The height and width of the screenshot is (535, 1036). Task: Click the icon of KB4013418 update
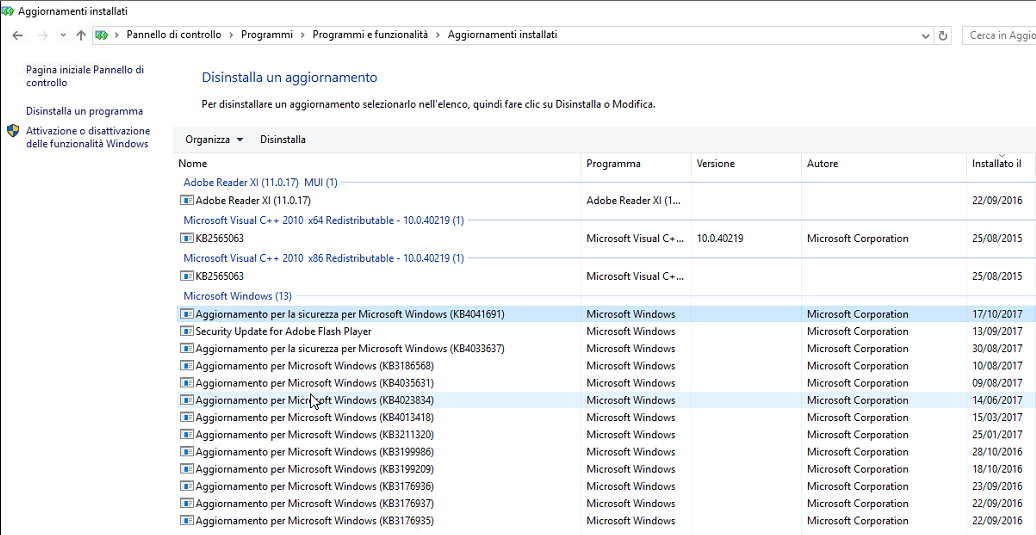(x=187, y=417)
